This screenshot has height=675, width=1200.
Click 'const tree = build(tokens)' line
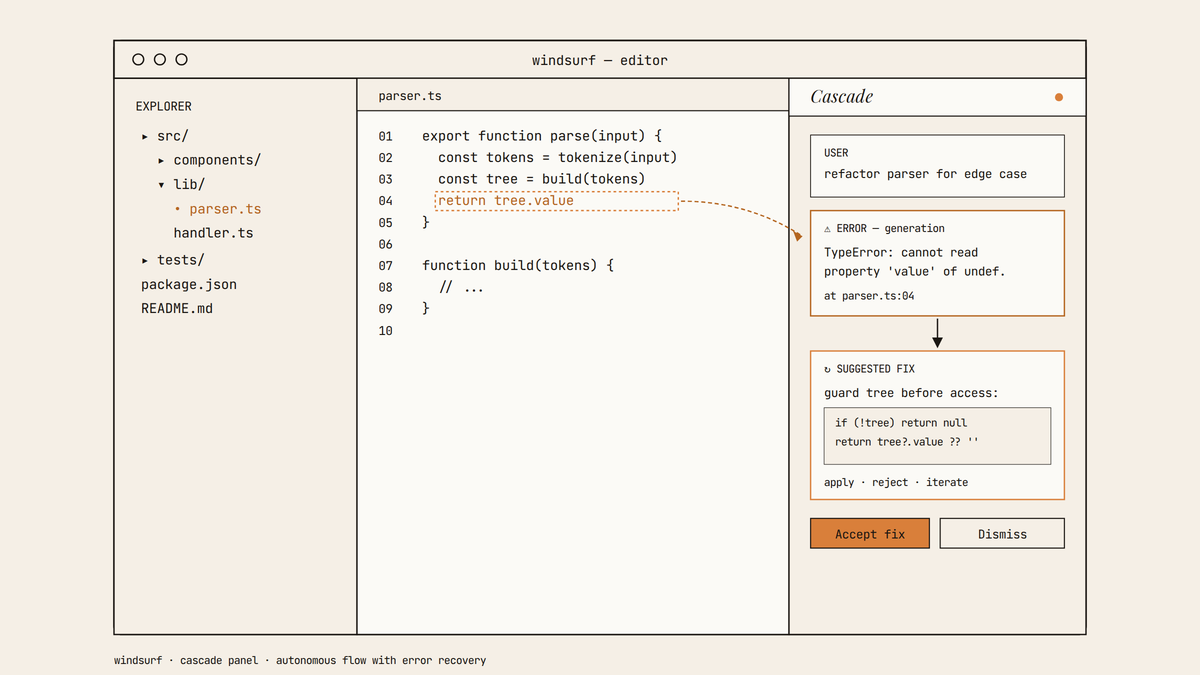point(541,179)
